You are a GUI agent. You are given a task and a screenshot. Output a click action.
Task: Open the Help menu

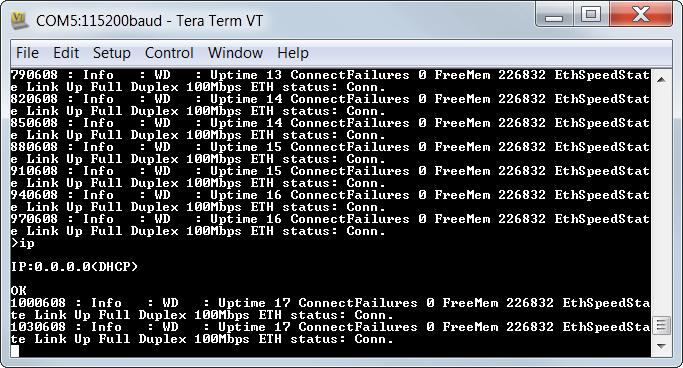293,53
